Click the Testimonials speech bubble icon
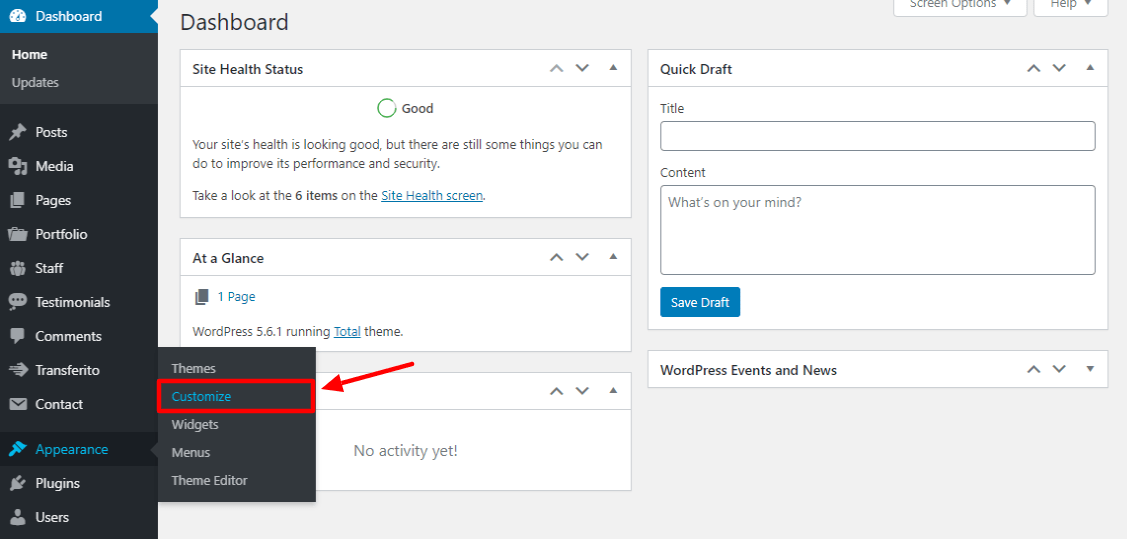The image size is (1127, 539). (17, 302)
